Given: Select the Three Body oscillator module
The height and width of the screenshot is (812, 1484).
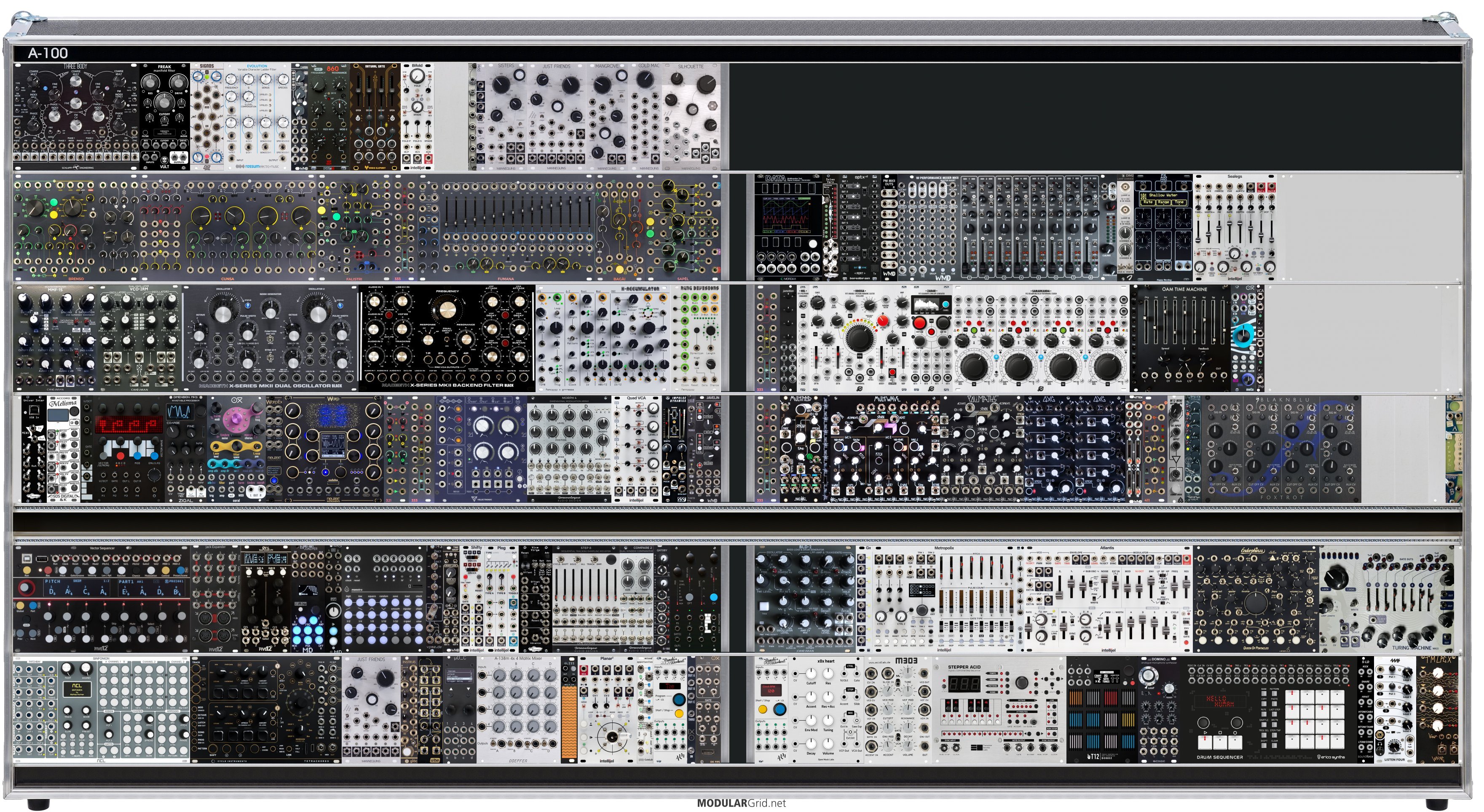Looking at the screenshot, I should (x=77, y=117).
